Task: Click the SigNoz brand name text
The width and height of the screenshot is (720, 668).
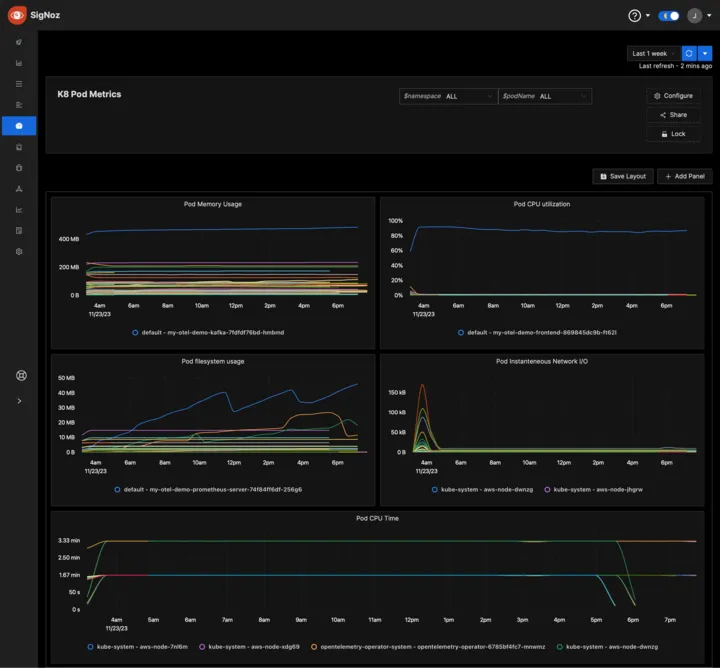Action: [x=45, y=15]
